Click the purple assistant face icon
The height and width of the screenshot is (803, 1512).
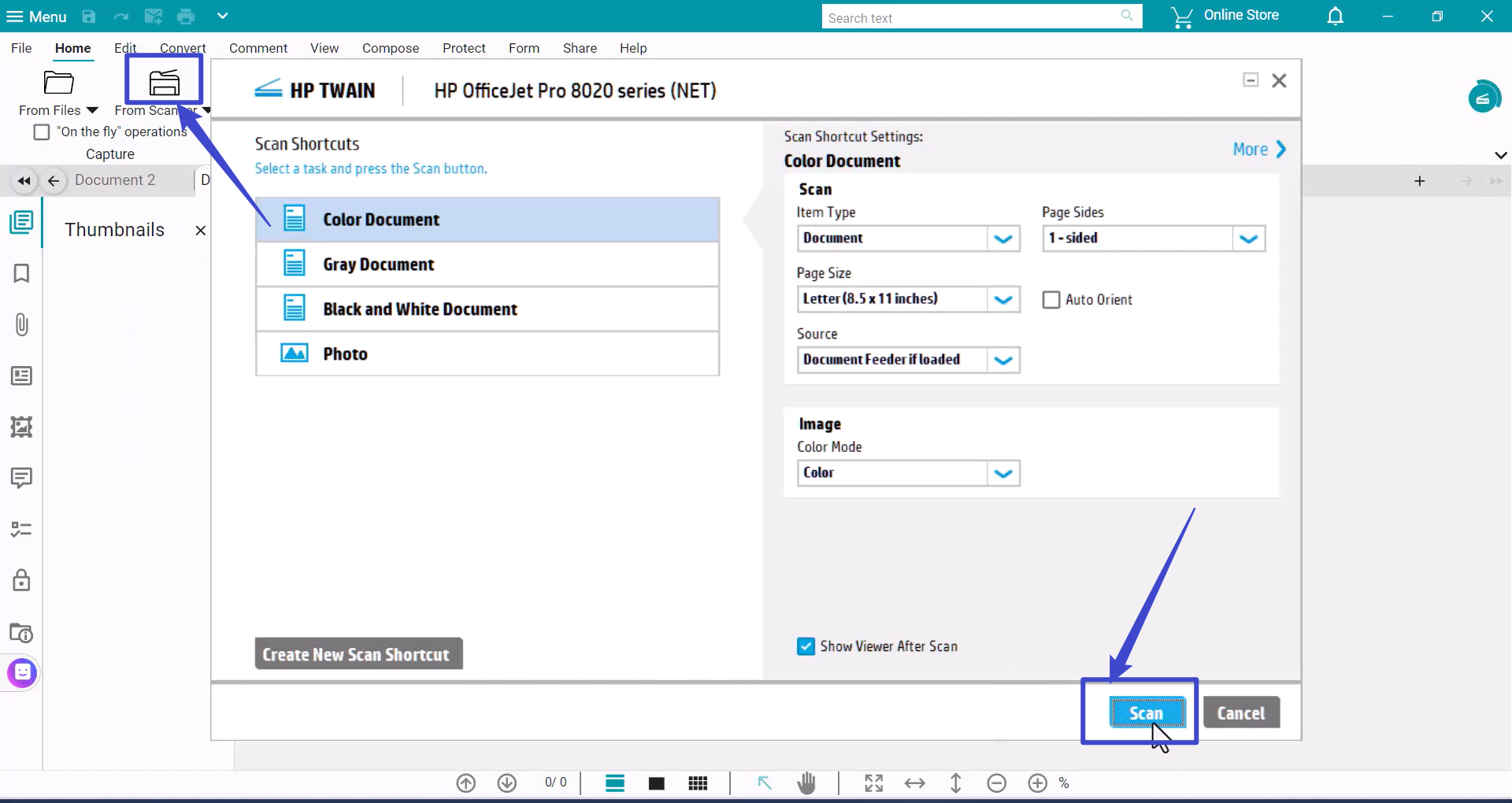click(22, 672)
